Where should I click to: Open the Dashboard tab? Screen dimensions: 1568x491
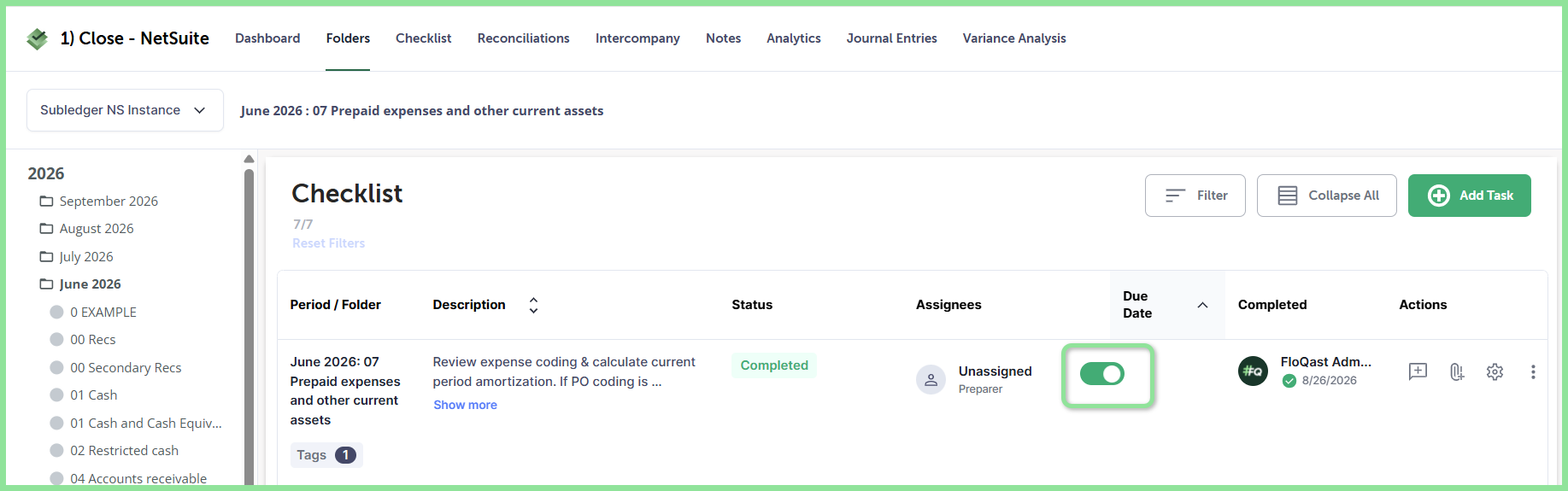[267, 38]
